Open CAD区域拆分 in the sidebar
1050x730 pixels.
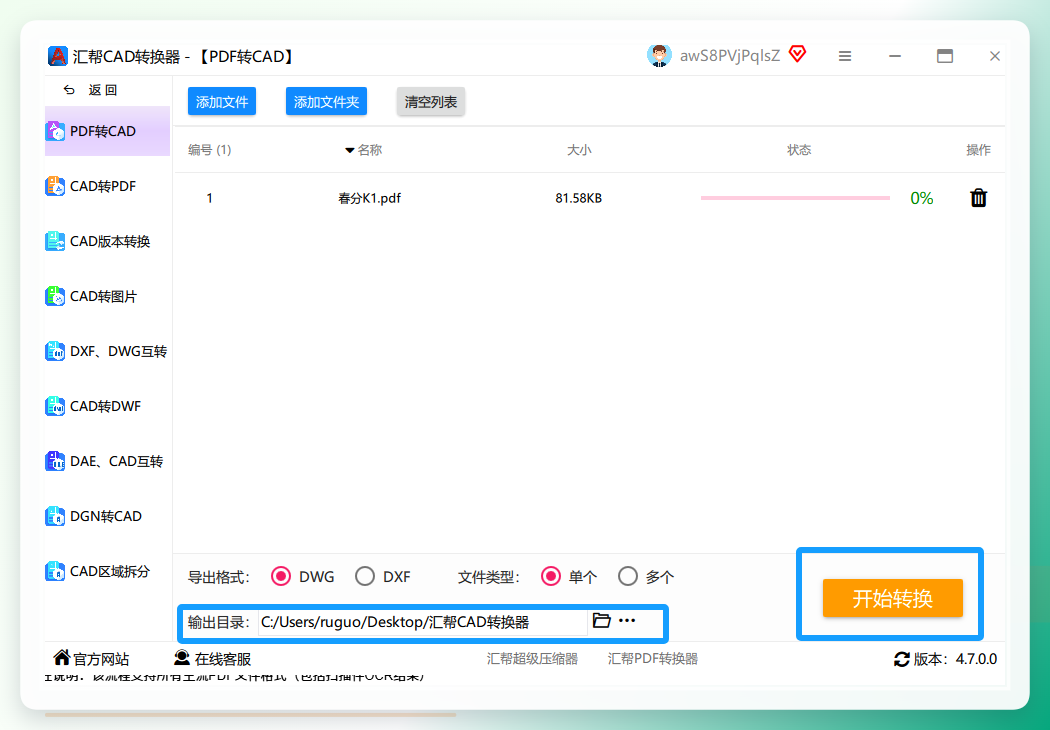(107, 571)
